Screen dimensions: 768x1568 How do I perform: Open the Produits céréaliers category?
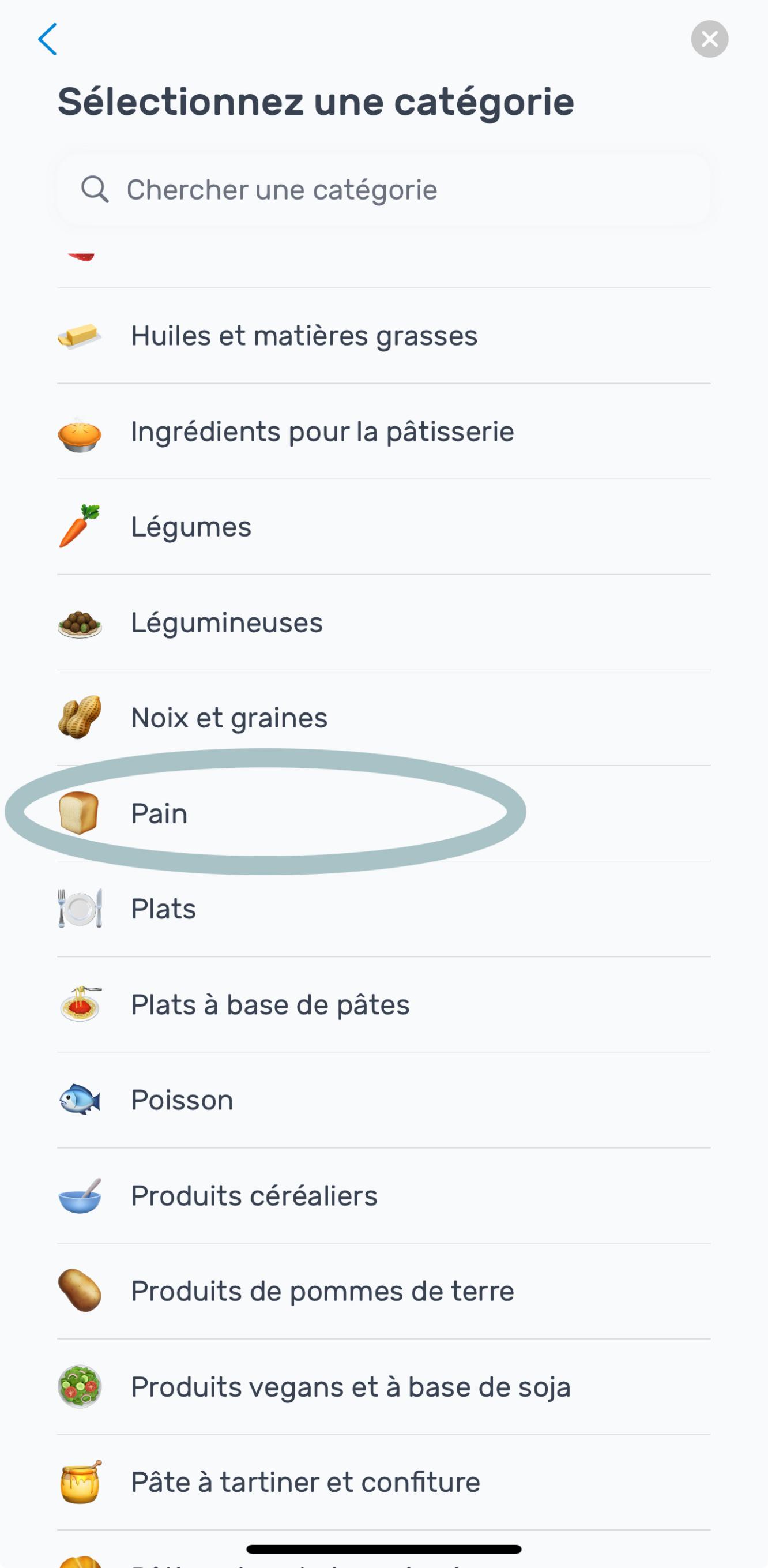254,1196
